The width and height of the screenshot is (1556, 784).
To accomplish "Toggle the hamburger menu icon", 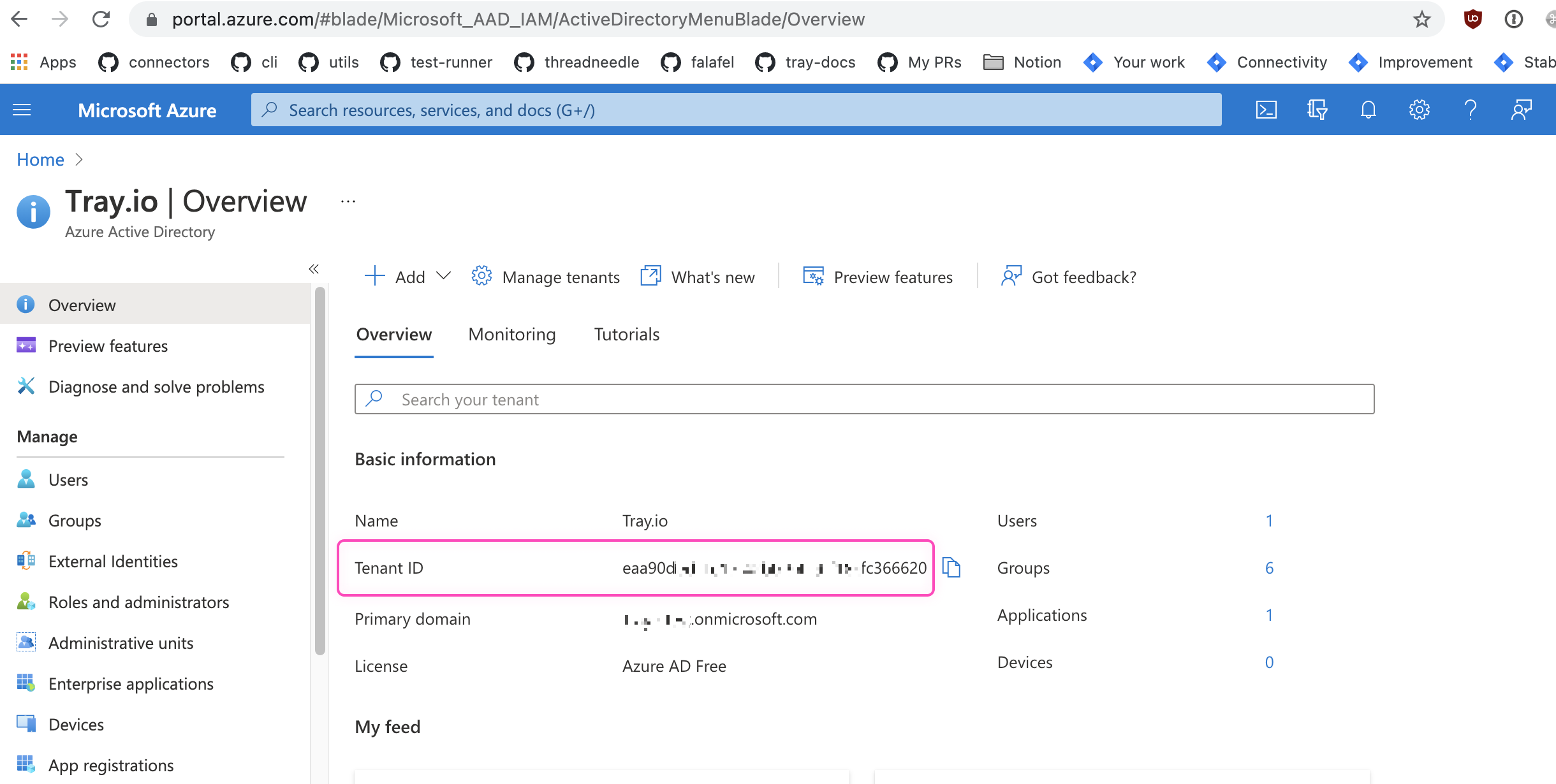I will coord(22,110).
